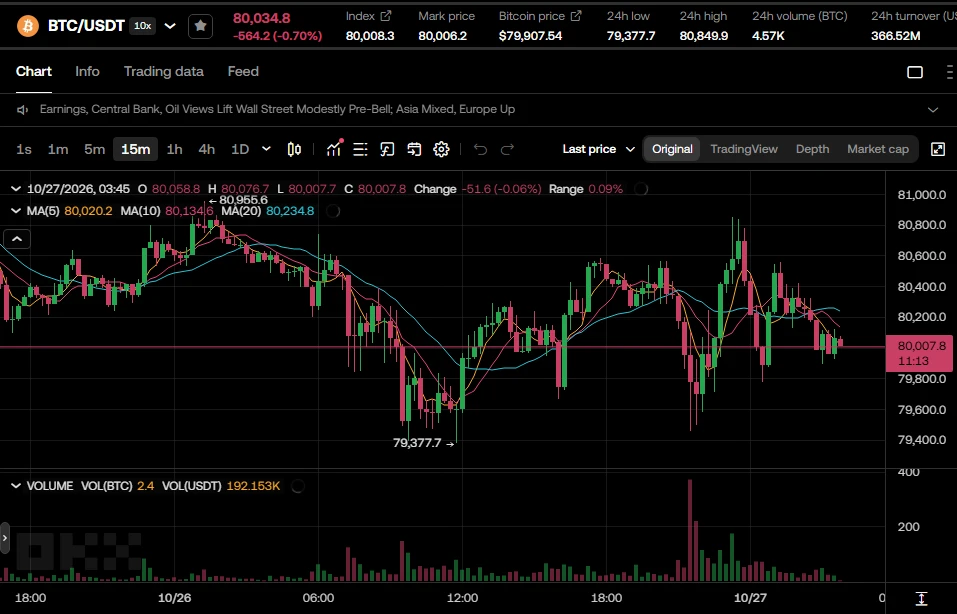
Task: Open the BTC/USDT pair selector chevron
Action: (x=170, y=26)
